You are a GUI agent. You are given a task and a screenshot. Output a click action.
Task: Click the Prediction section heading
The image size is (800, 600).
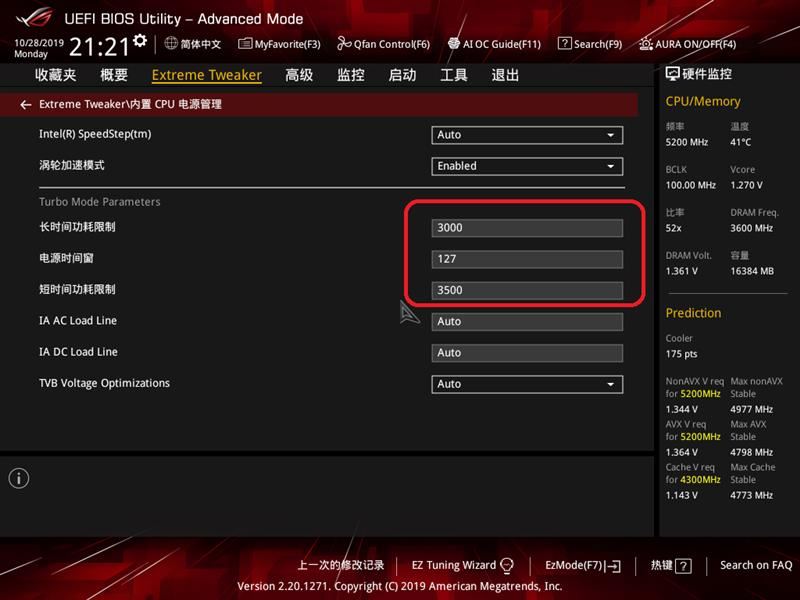(x=693, y=313)
